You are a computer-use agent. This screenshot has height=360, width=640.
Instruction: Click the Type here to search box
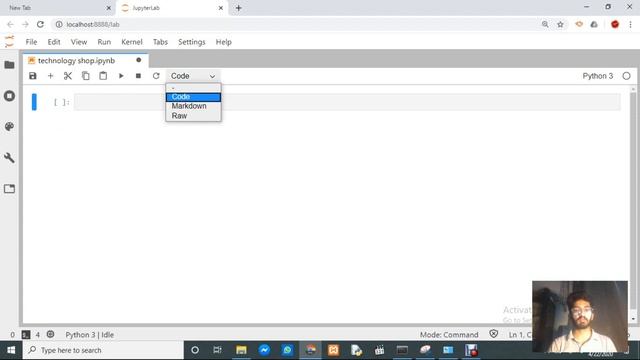point(103,350)
